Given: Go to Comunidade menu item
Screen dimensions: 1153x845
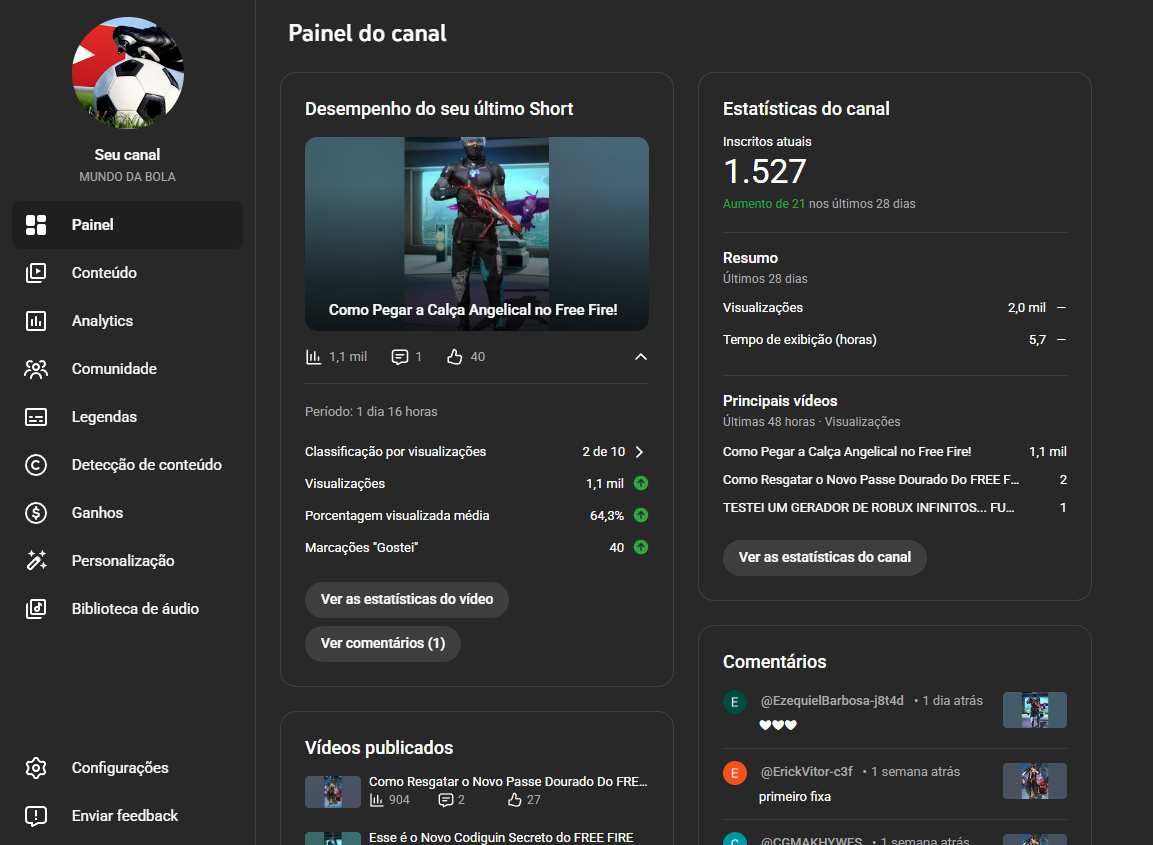Looking at the screenshot, I should (127, 369).
